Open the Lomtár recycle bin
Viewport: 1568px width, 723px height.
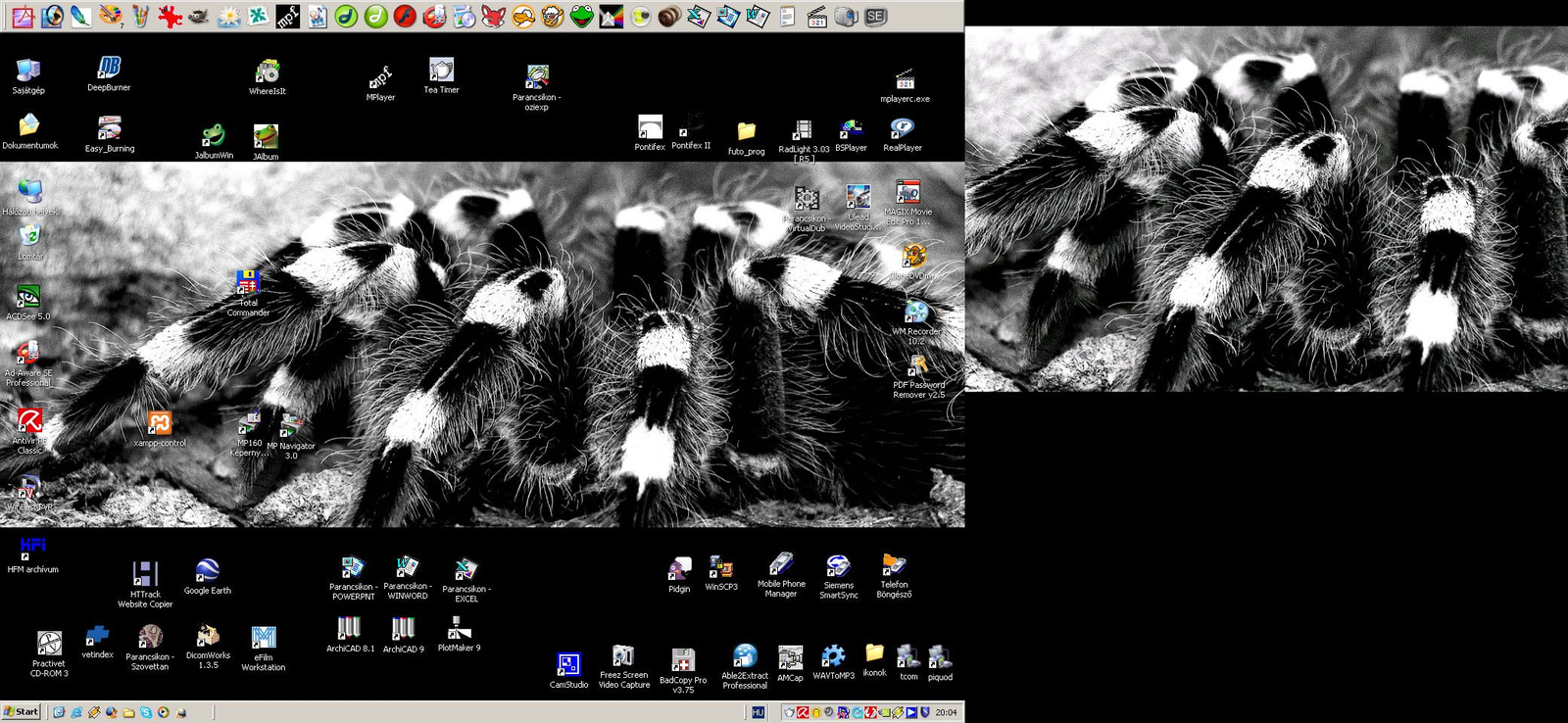[29, 242]
